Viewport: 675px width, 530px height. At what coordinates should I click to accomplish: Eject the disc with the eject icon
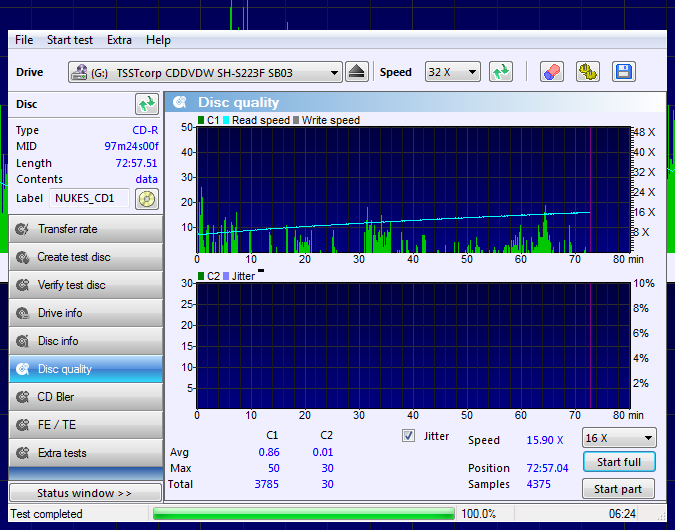pos(356,72)
